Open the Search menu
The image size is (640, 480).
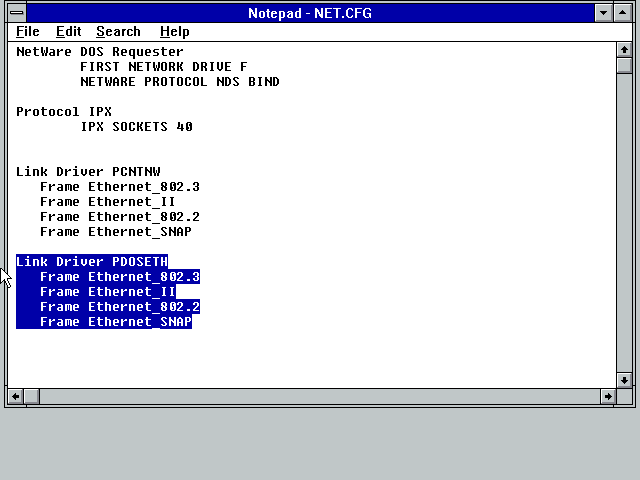pos(118,31)
